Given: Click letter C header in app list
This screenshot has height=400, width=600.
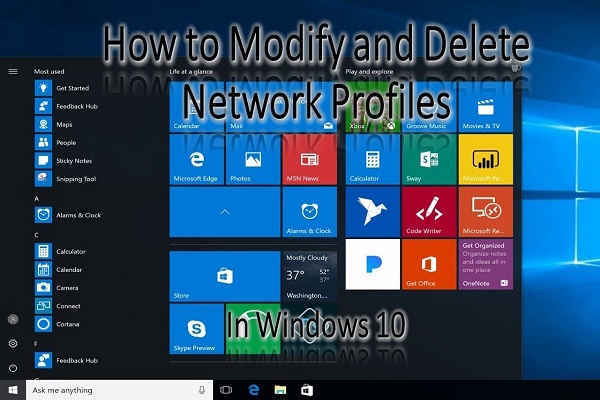Looking at the screenshot, I should coord(37,235).
